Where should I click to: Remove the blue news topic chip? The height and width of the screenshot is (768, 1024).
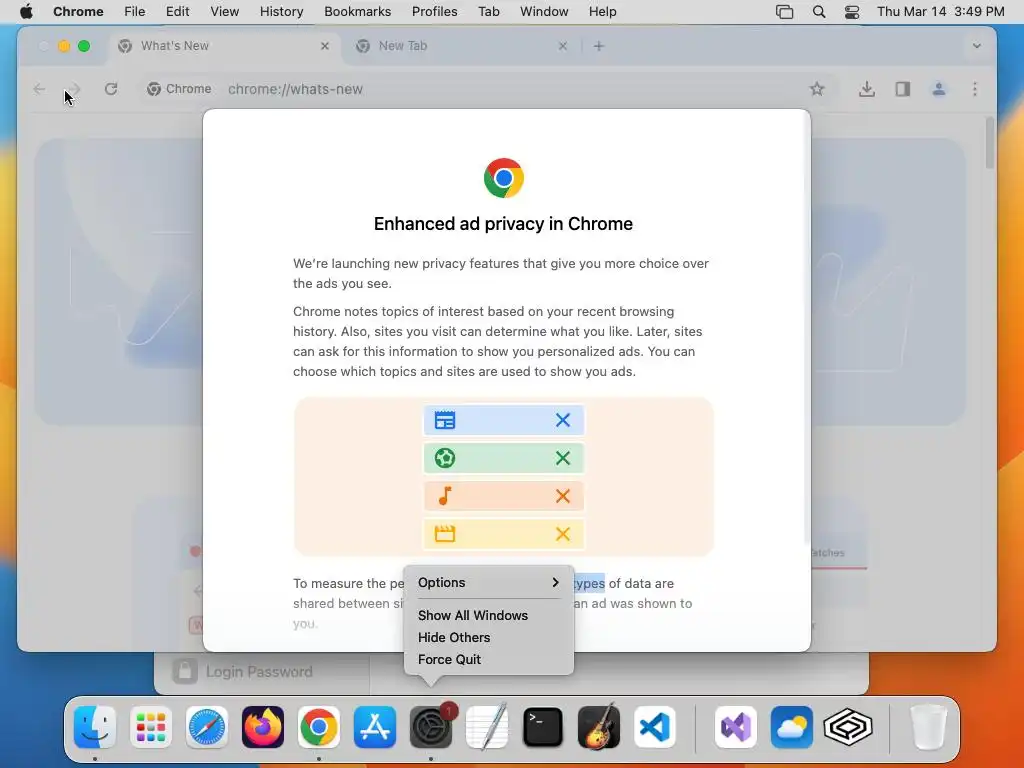click(x=562, y=420)
